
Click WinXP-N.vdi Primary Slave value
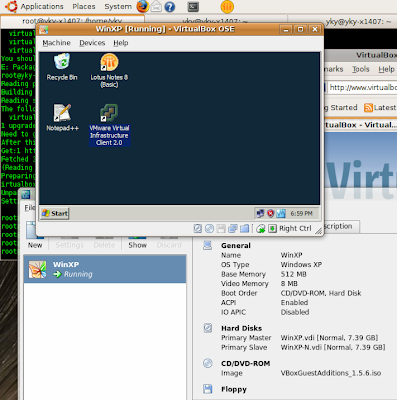click(x=333, y=347)
